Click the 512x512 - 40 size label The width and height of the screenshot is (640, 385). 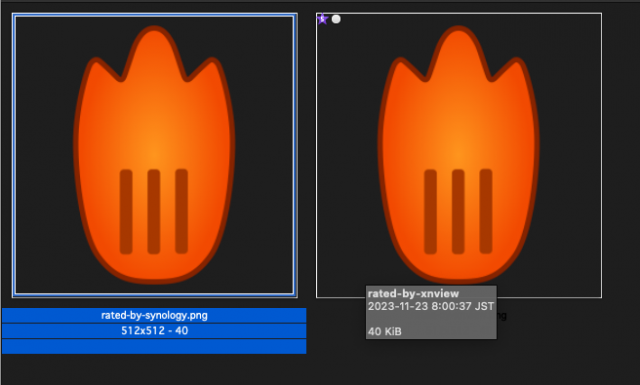click(x=154, y=331)
